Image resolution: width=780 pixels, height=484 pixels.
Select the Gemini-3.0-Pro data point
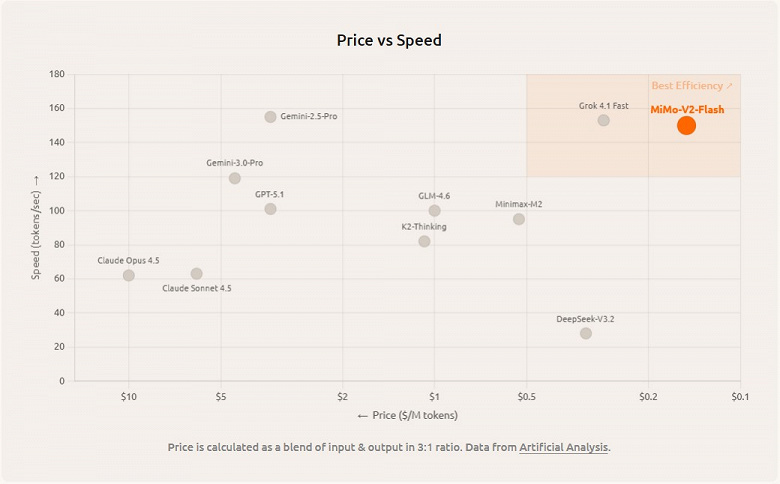click(235, 178)
